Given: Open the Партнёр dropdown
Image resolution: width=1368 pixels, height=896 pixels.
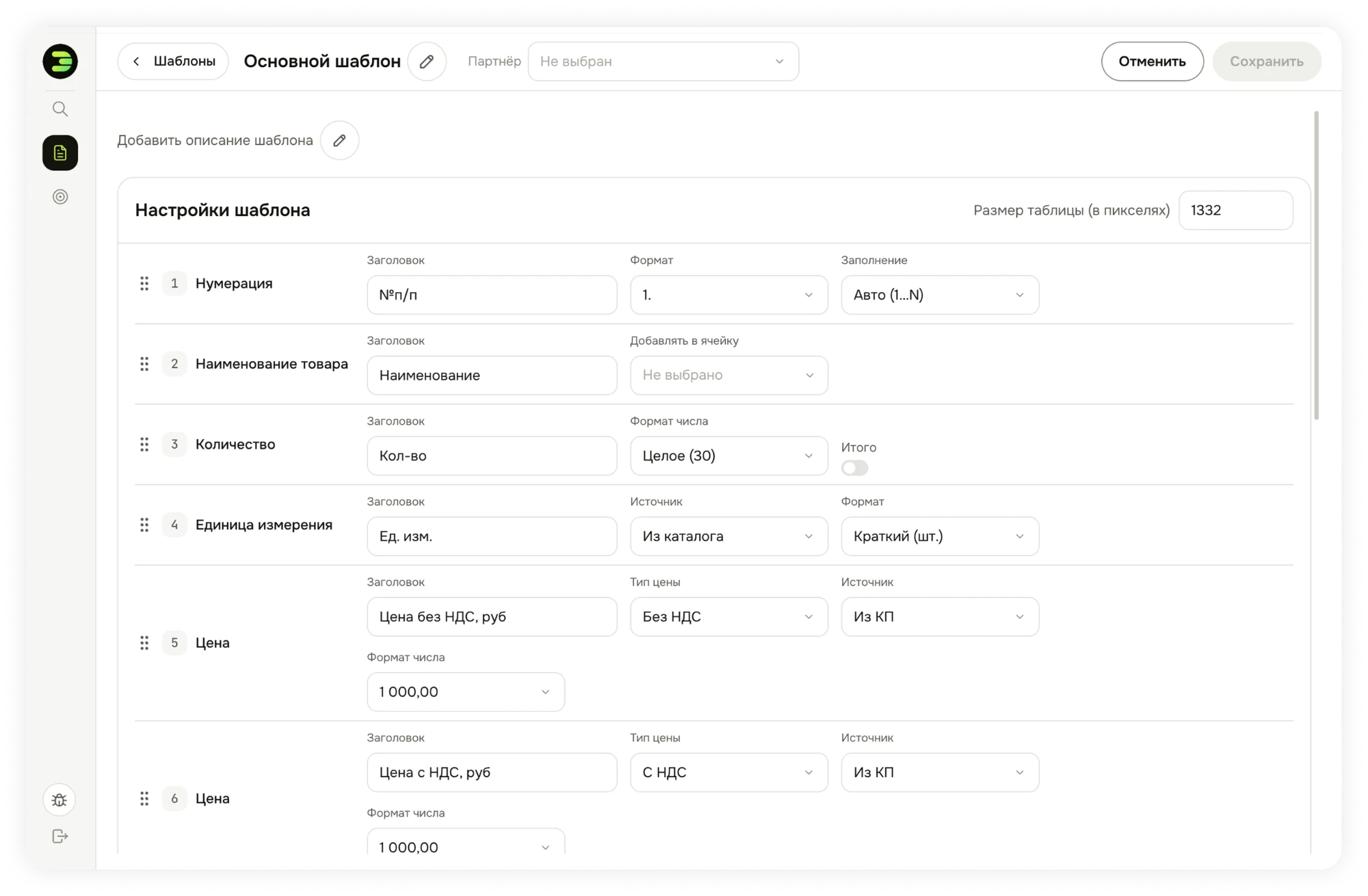Looking at the screenshot, I should [663, 62].
